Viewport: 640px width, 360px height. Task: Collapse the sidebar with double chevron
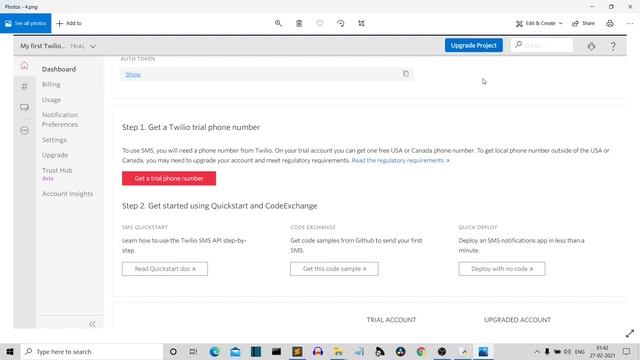(x=92, y=324)
